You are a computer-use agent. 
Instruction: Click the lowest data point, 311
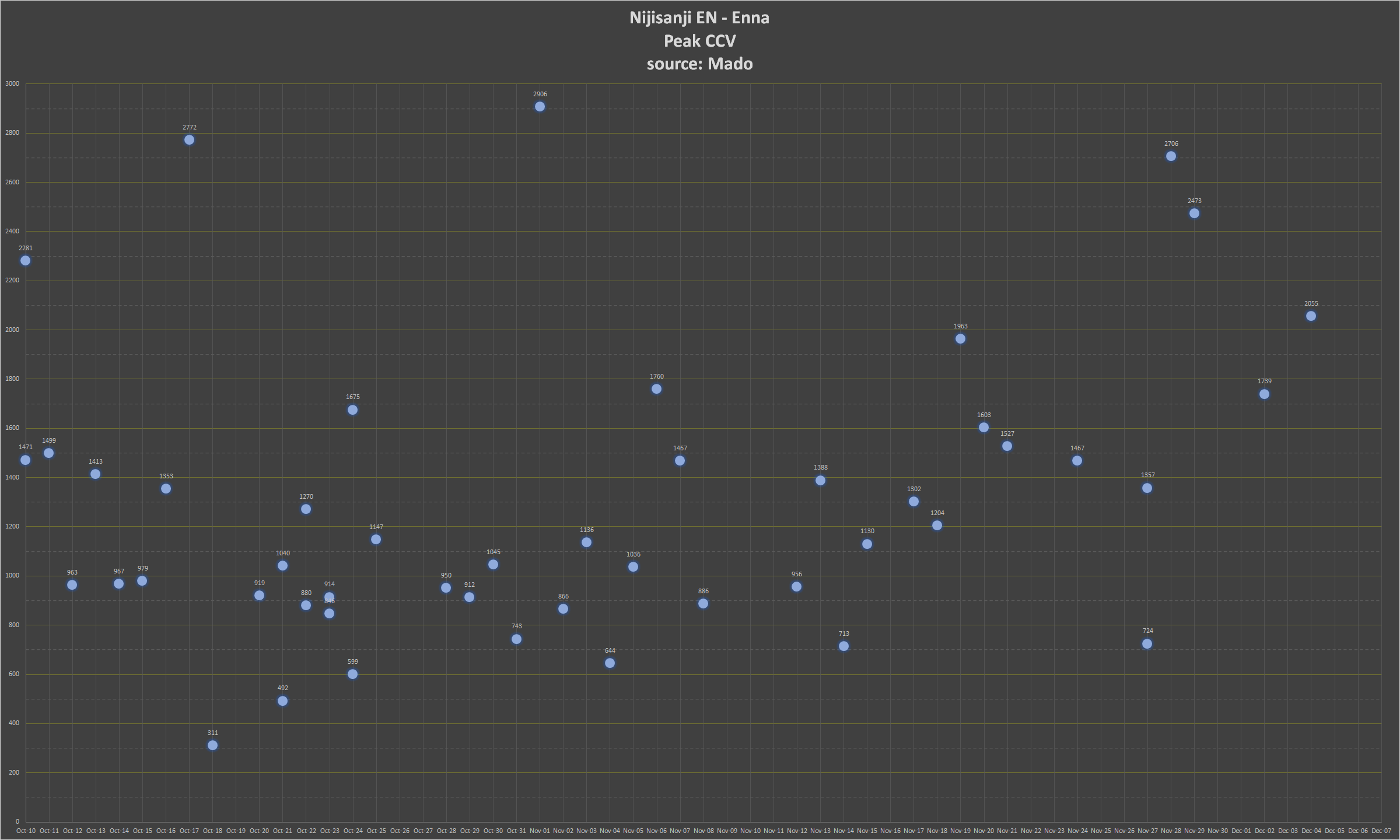click(x=212, y=745)
